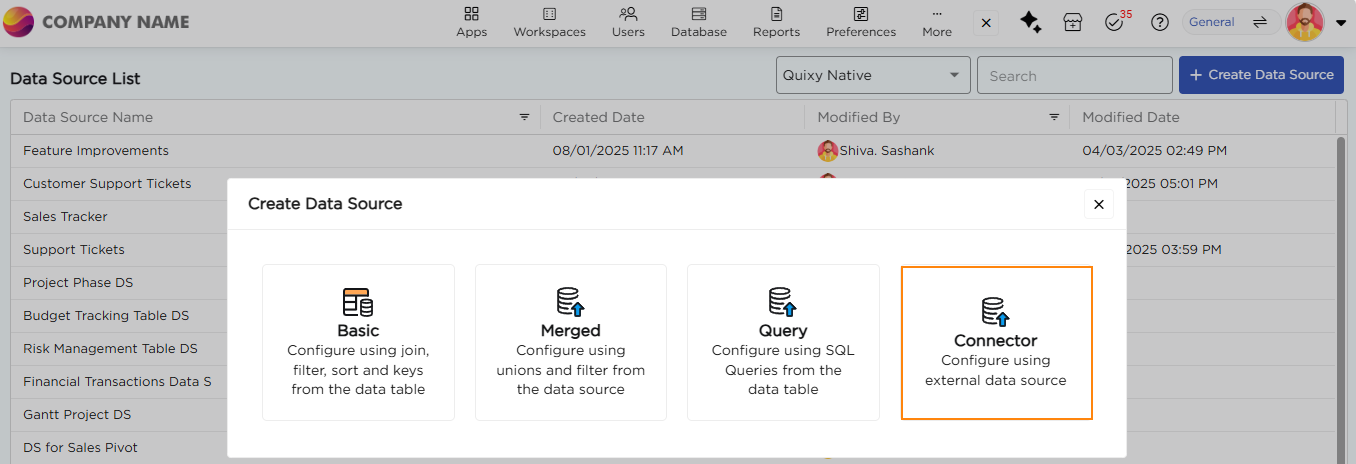
Task: Open Workspaces from the top navigation
Action: click(x=549, y=22)
